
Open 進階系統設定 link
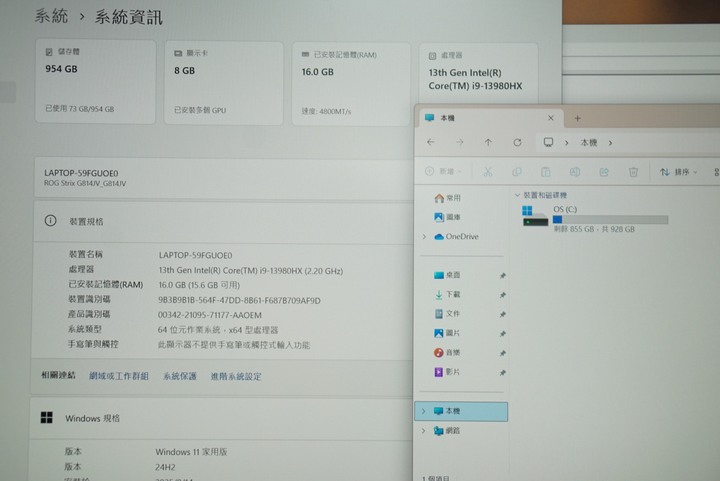(x=236, y=376)
